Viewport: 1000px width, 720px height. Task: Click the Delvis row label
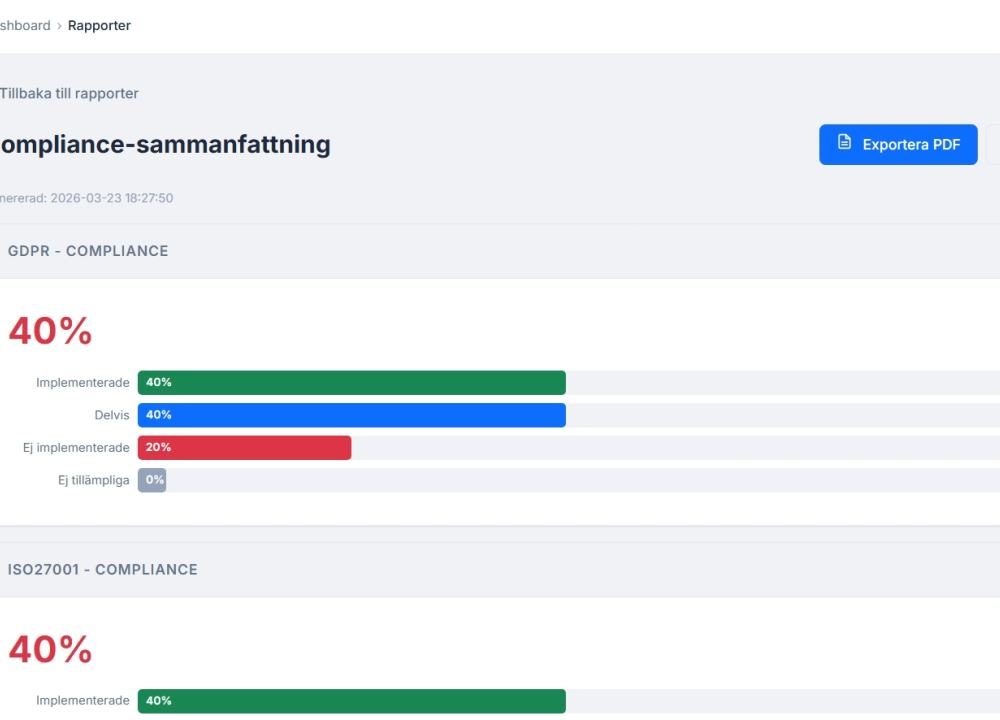pyautogui.click(x=112, y=415)
